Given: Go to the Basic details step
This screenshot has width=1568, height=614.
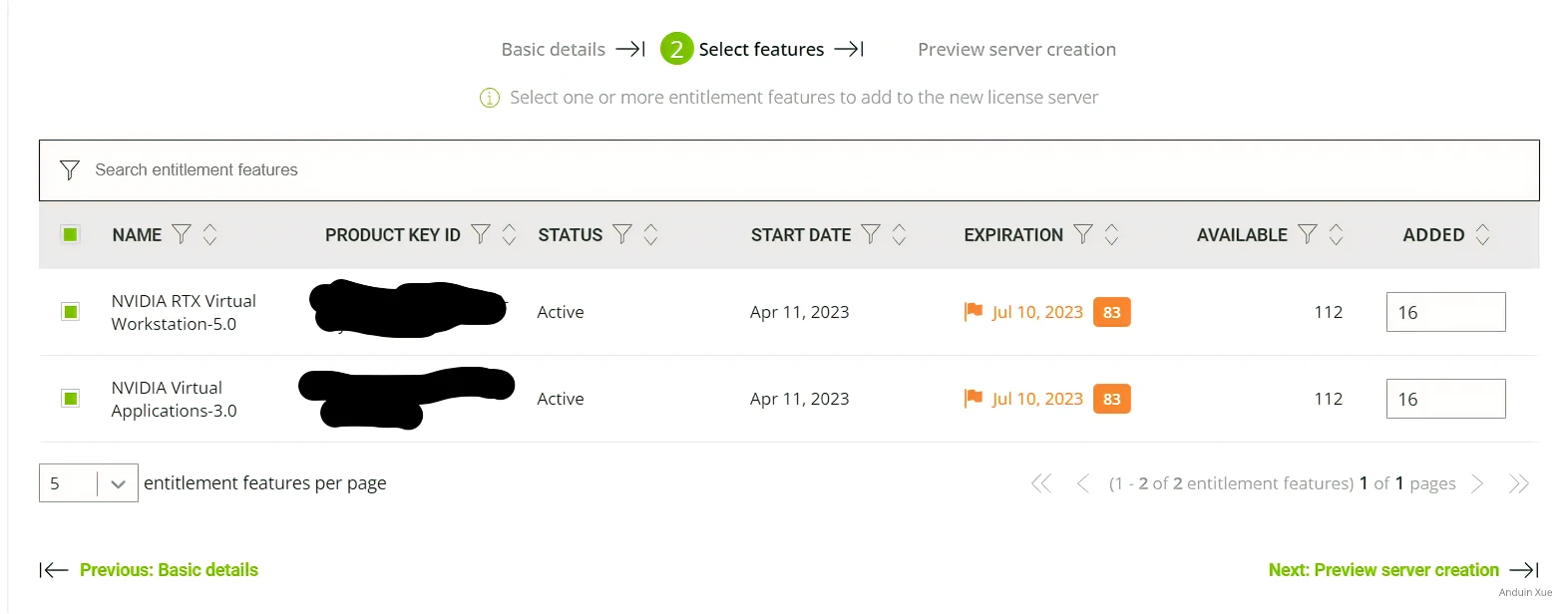Looking at the screenshot, I should click(553, 49).
